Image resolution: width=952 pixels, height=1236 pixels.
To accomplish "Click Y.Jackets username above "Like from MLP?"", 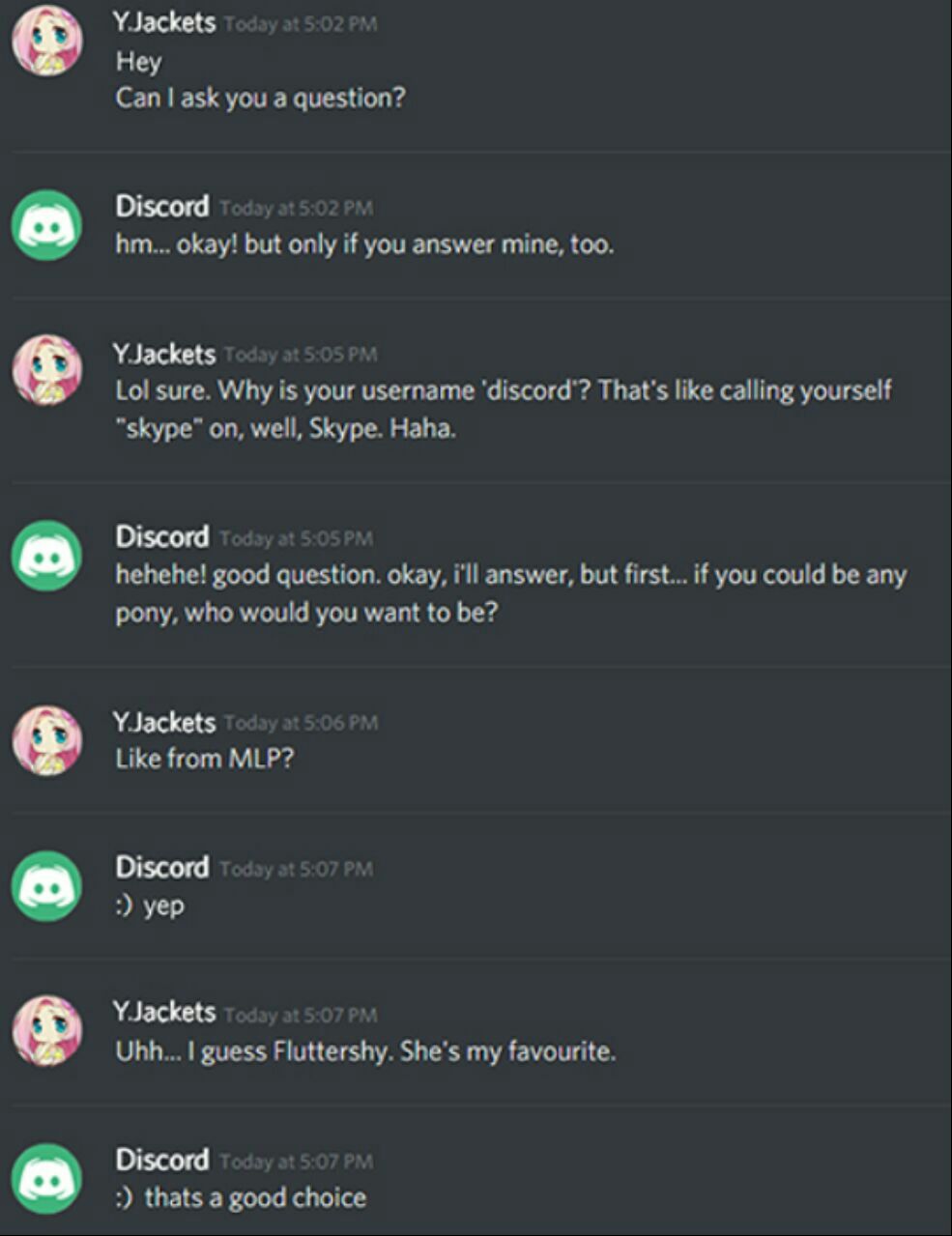I will tap(164, 722).
